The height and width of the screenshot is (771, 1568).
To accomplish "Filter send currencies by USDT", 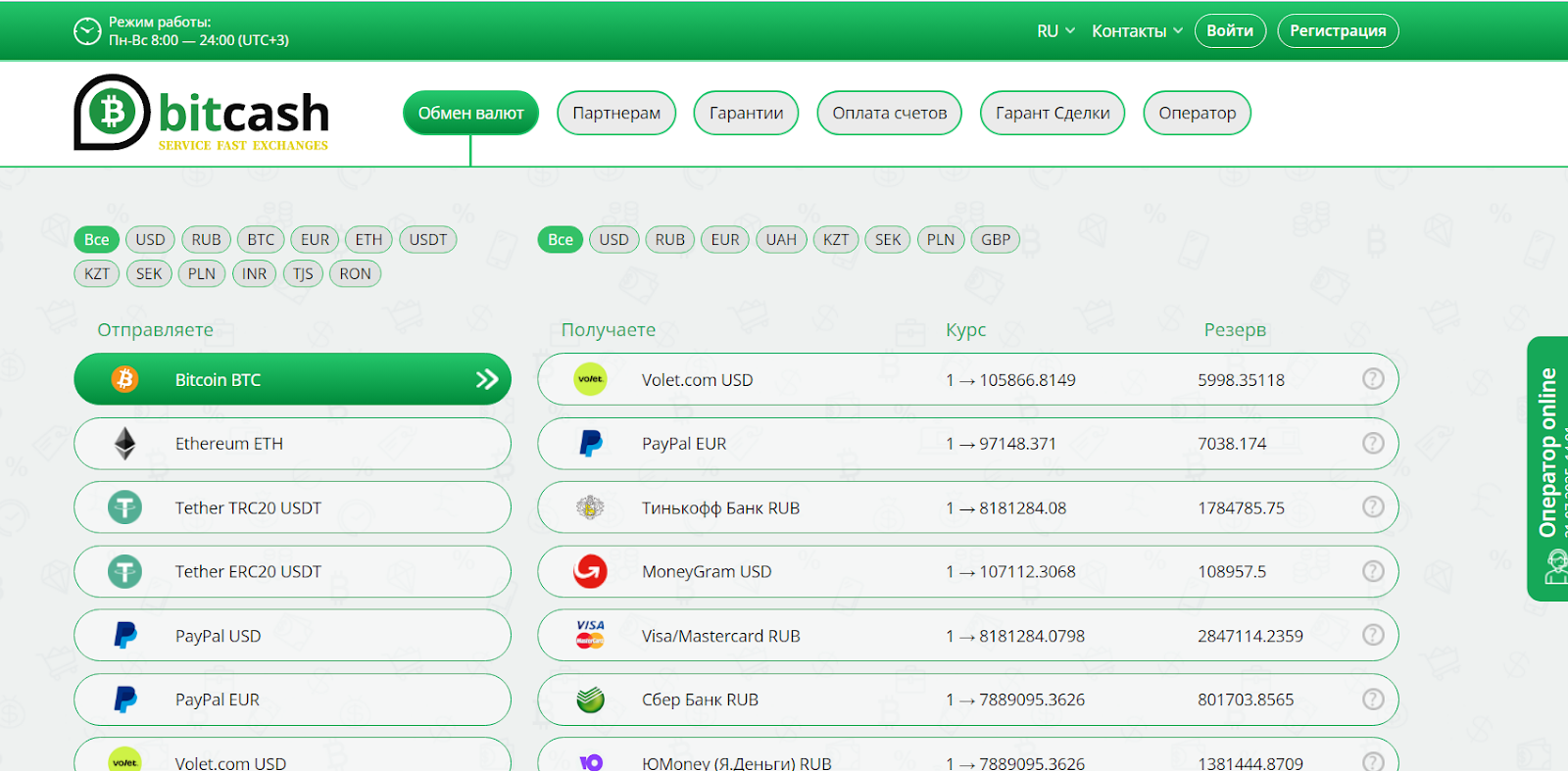I will pyautogui.click(x=428, y=239).
